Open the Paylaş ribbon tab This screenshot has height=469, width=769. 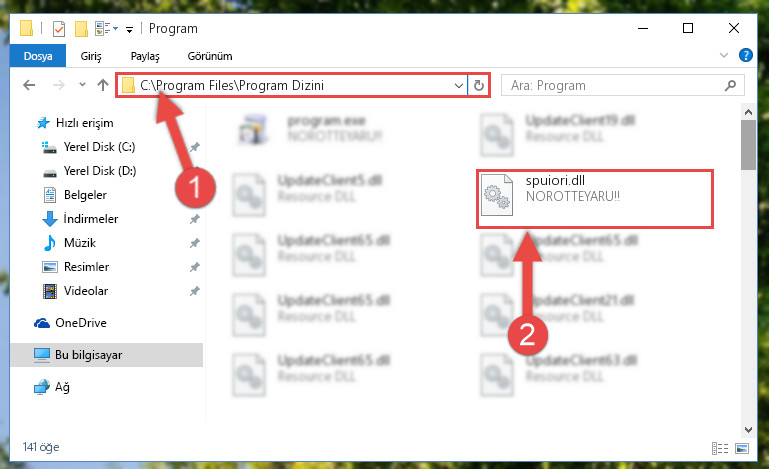pos(145,56)
